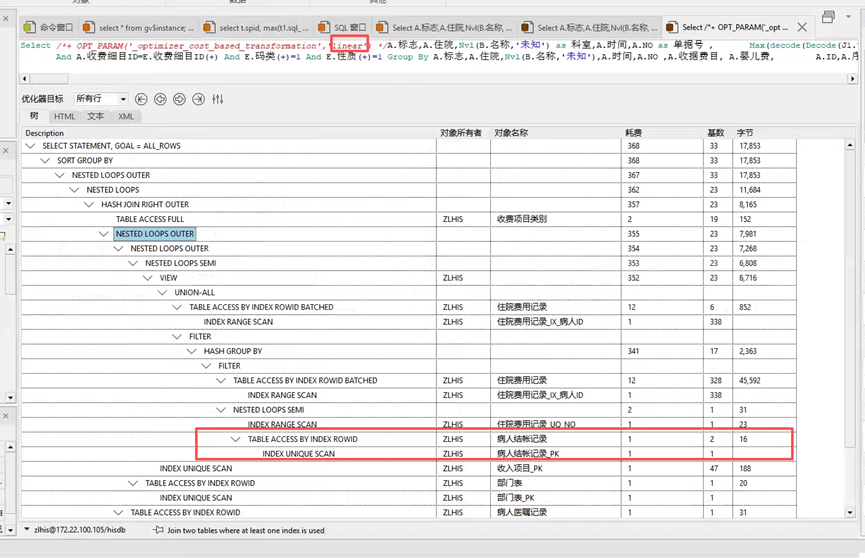865x558 pixels.
Task: Click the tab list dropdown arrow at top right
Action: click(x=848, y=17)
